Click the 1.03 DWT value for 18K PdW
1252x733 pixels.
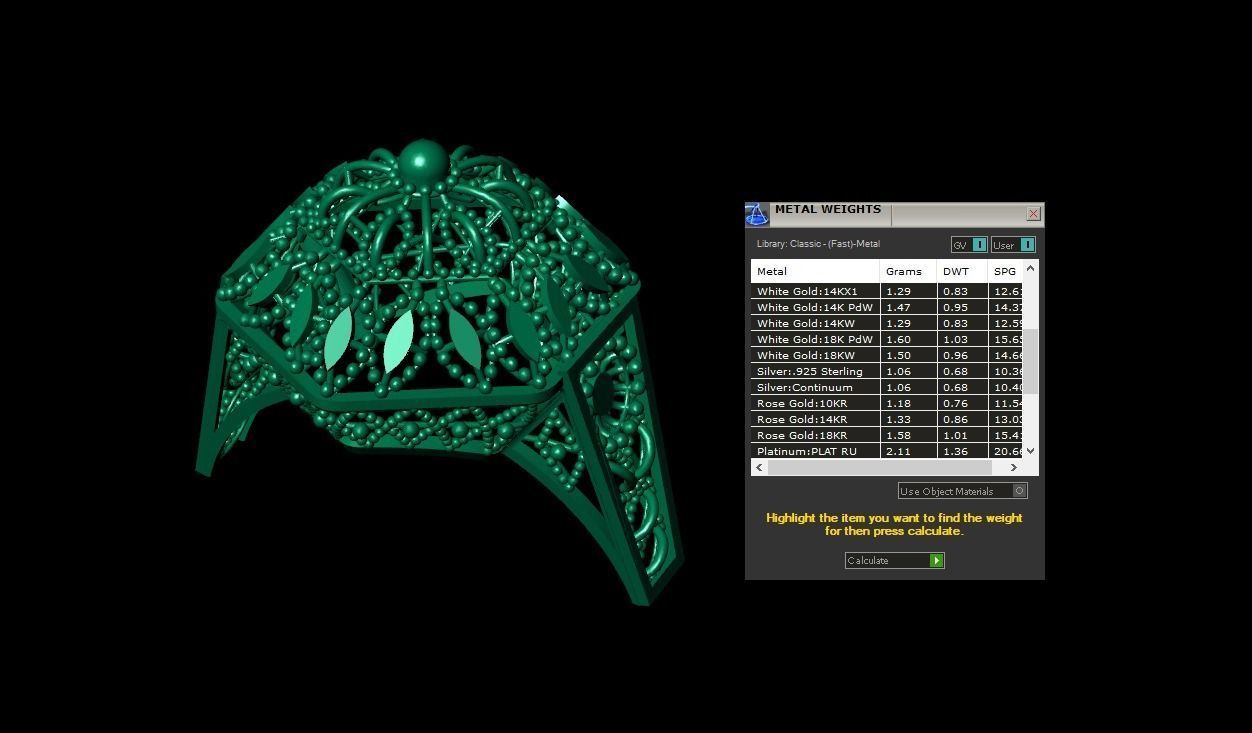[955, 339]
